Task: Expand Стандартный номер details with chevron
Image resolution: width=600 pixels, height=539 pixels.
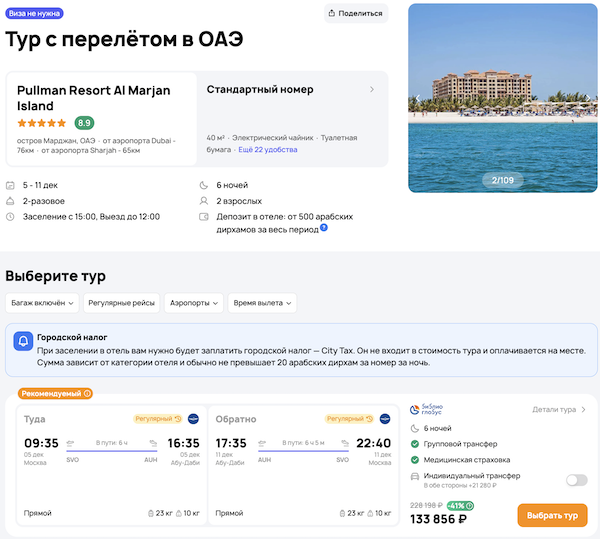Action: click(372, 90)
